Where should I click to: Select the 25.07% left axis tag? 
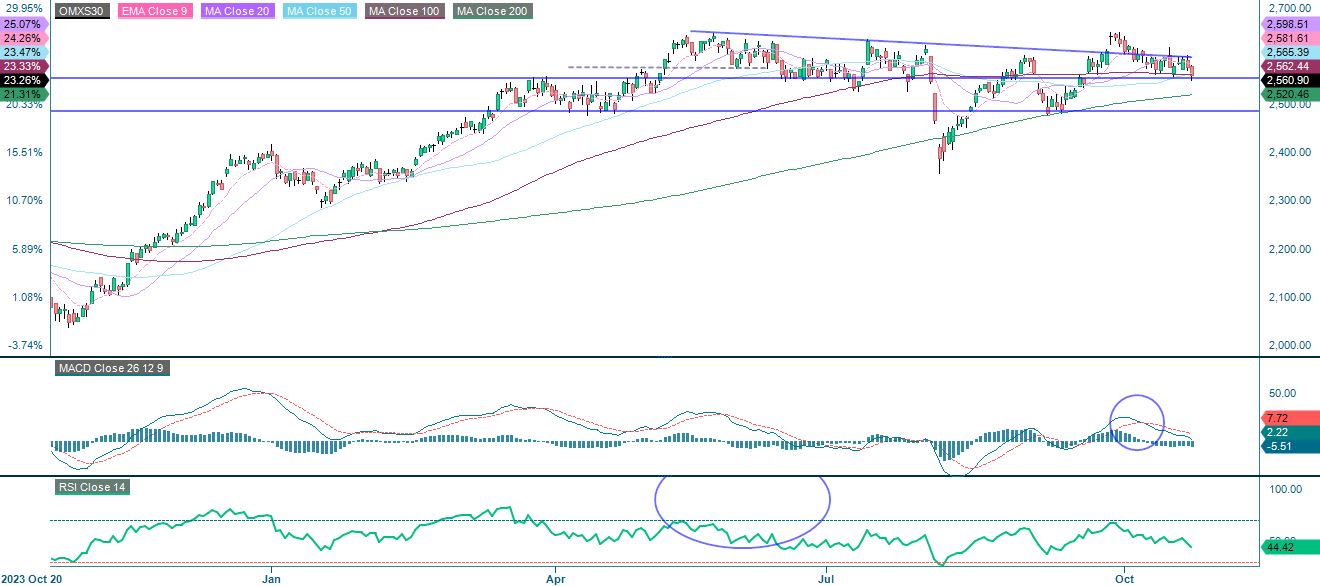click(24, 24)
